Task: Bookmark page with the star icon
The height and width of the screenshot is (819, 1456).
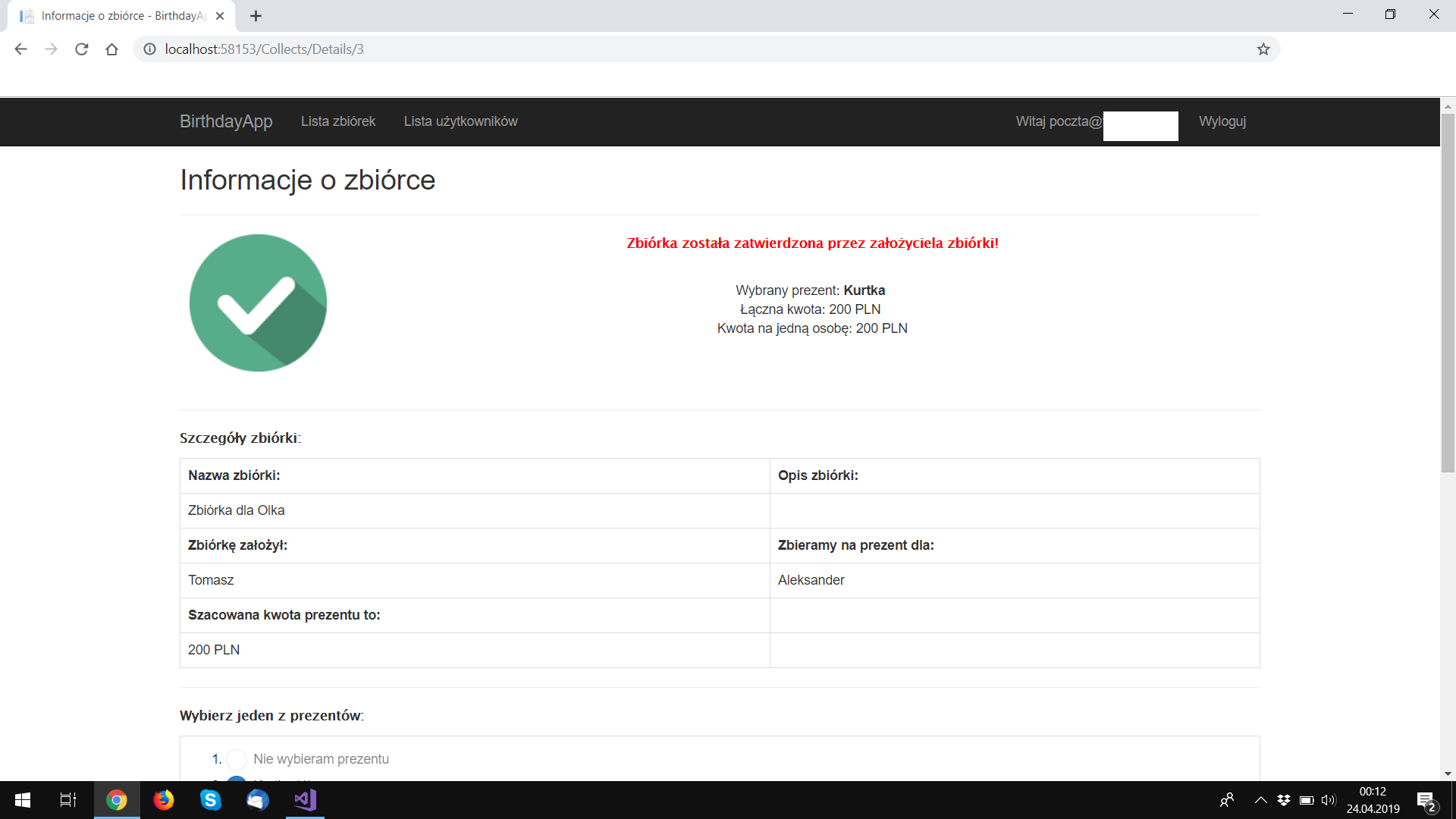Action: pyautogui.click(x=1263, y=49)
